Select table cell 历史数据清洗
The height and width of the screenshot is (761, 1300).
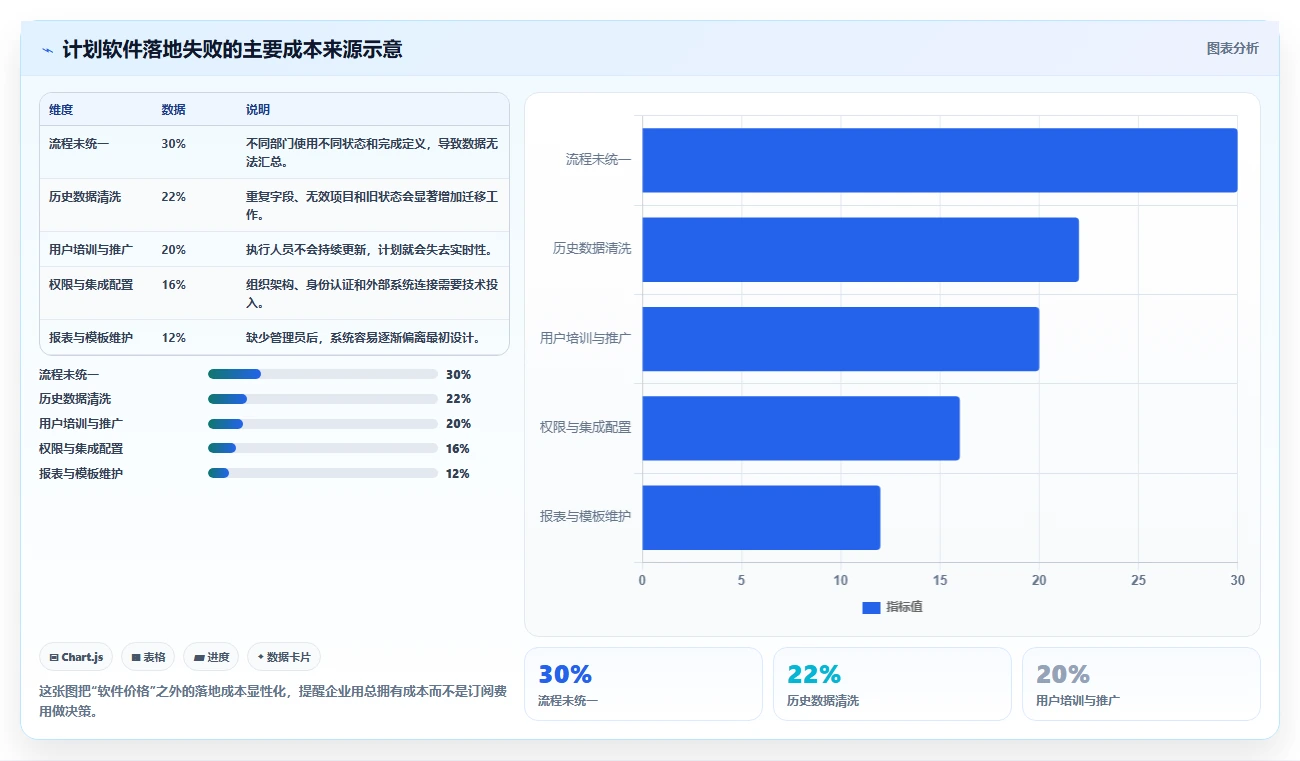(x=85, y=197)
